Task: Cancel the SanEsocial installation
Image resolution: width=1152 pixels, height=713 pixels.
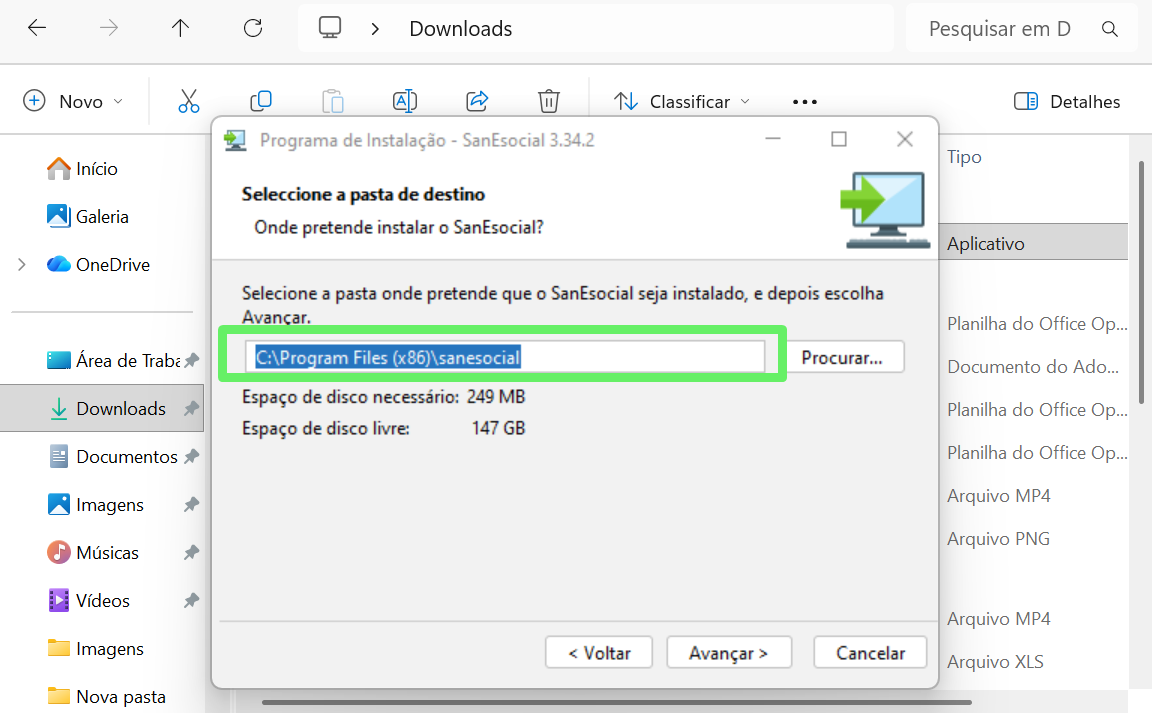Action: coord(870,653)
